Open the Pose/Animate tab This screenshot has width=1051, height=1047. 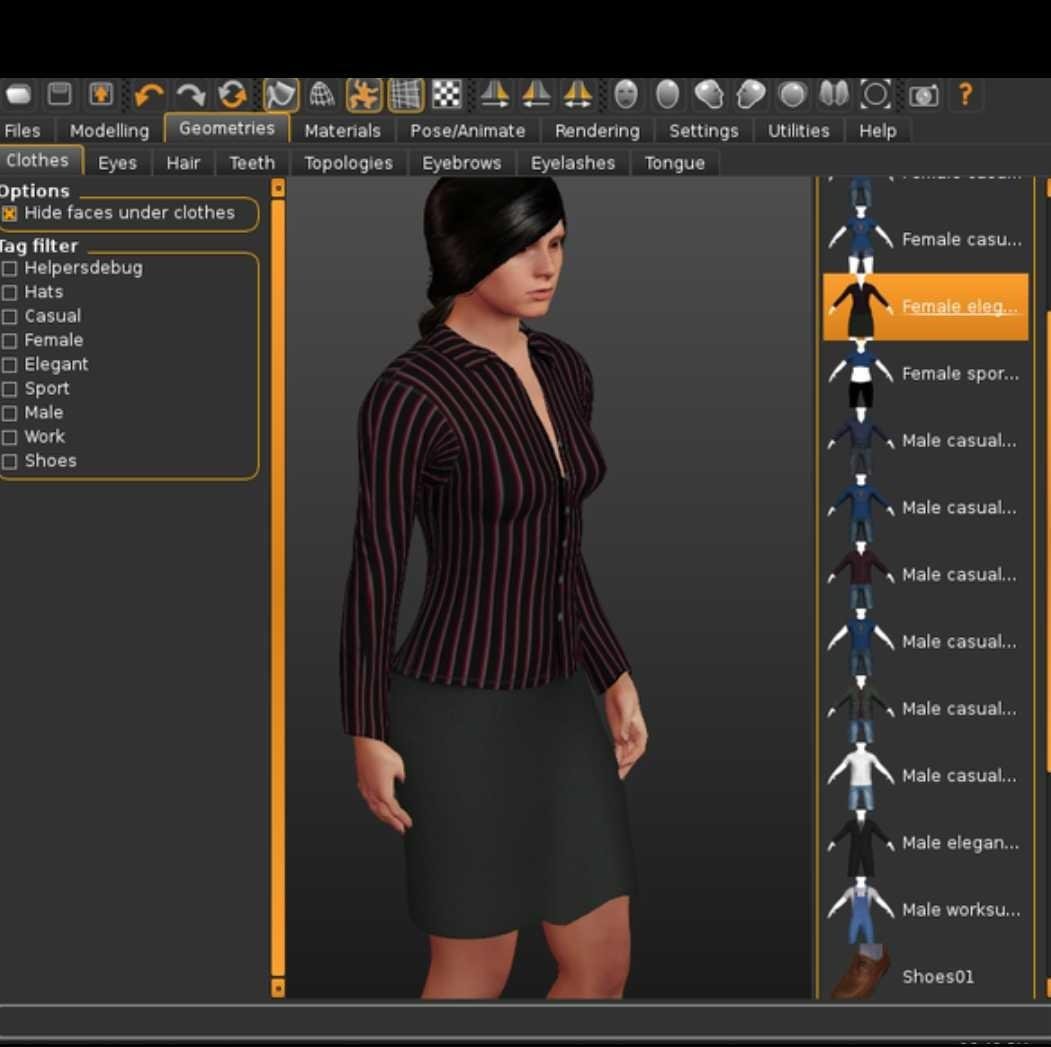(x=467, y=131)
